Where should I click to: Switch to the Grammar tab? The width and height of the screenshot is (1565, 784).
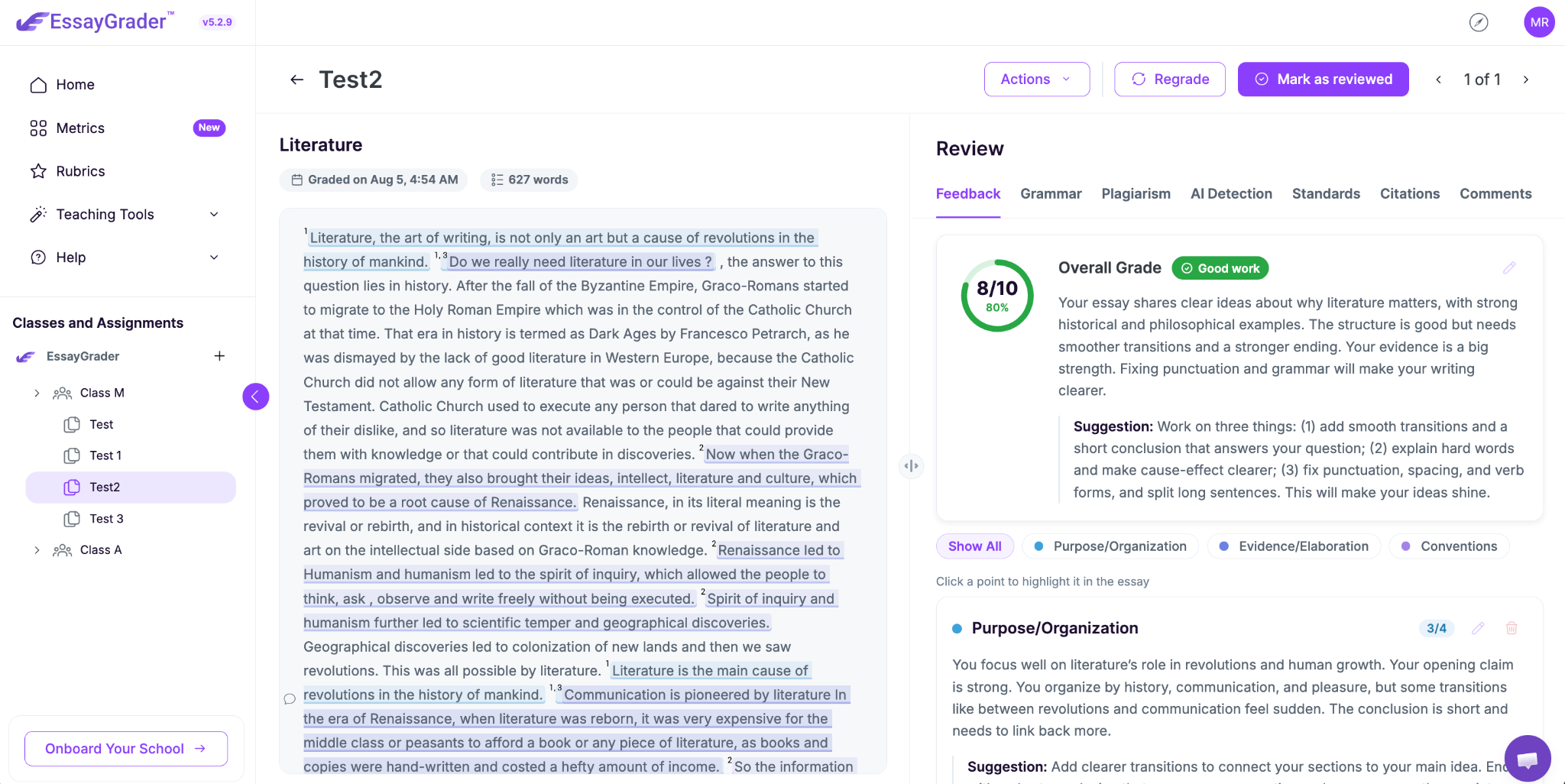[x=1051, y=194]
